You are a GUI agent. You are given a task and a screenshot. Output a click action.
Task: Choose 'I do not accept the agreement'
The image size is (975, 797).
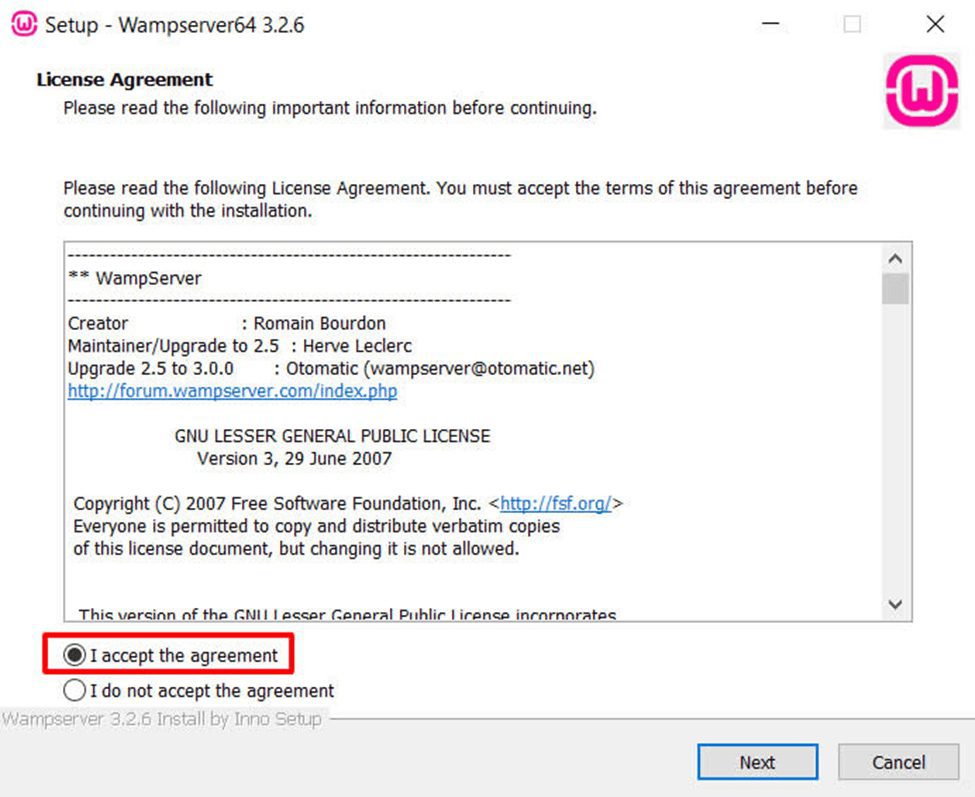pos(74,690)
